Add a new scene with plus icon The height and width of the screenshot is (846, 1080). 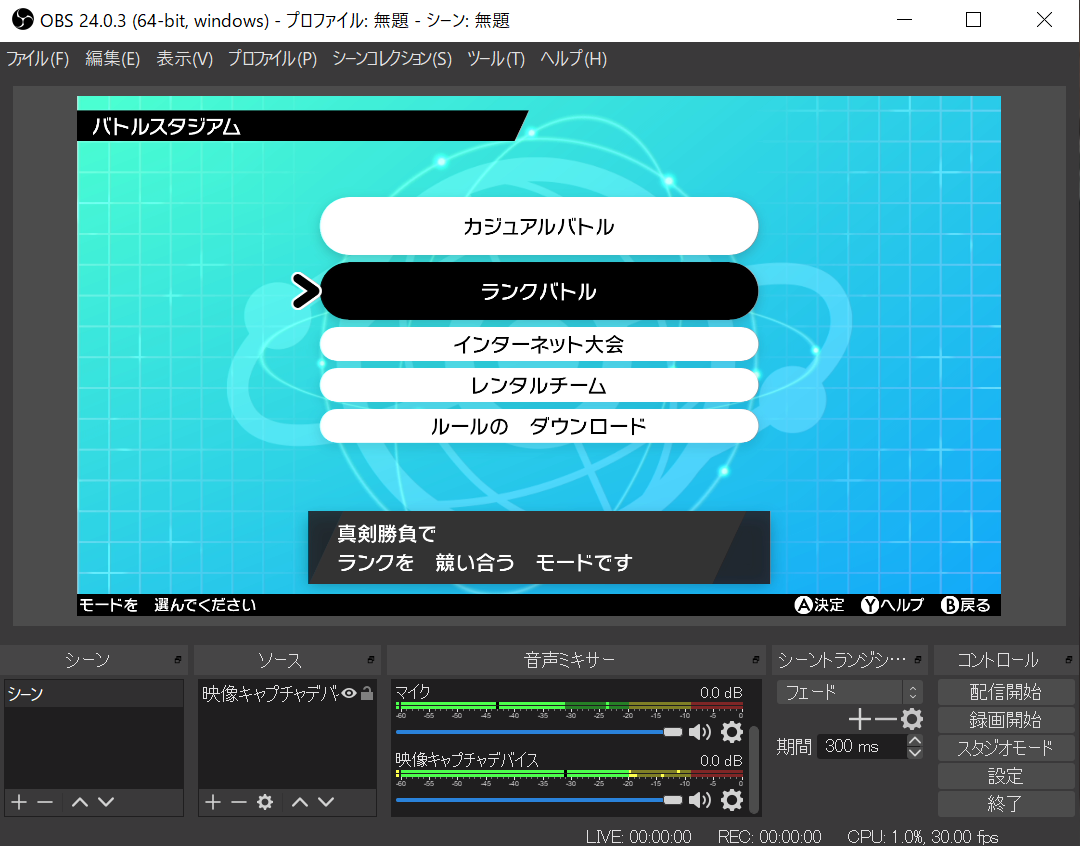point(19,802)
